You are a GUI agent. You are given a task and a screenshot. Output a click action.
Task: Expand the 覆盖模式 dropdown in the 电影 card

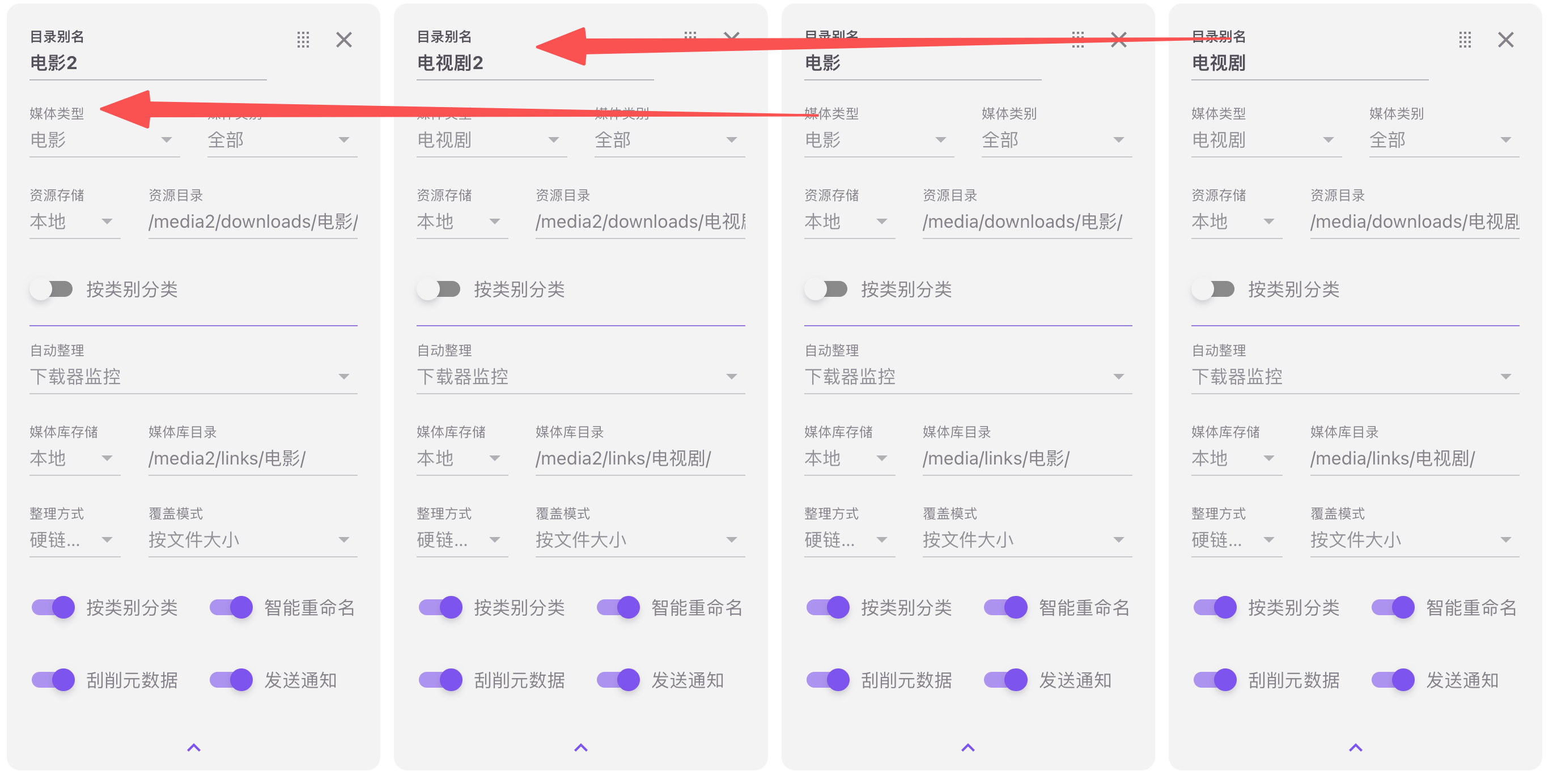(x=1026, y=539)
